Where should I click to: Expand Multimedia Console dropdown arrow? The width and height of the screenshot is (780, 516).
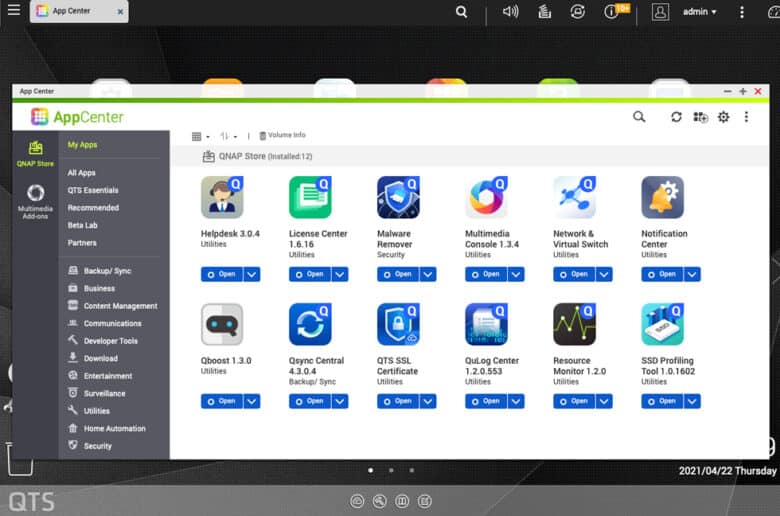point(516,274)
